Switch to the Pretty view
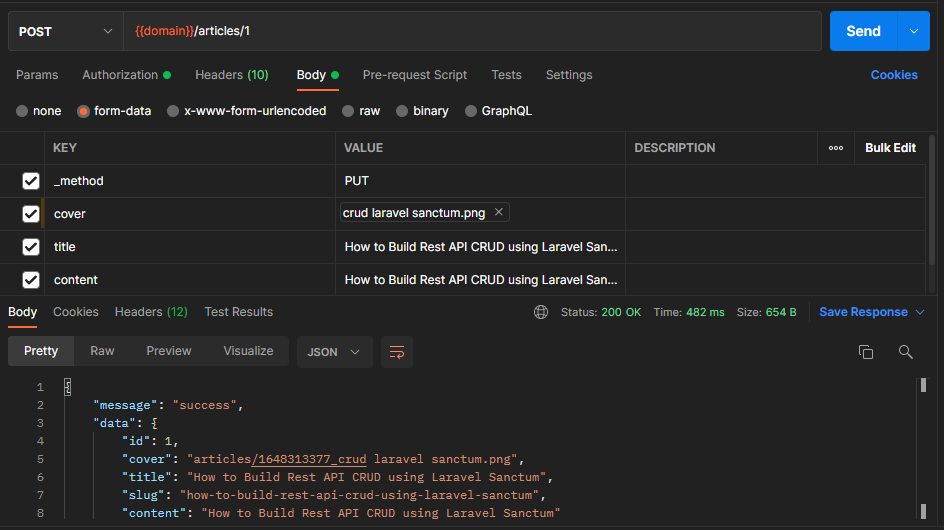Image resolution: width=944 pixels, height=530 pixels. pyautogui.click(x=41, y=351)
